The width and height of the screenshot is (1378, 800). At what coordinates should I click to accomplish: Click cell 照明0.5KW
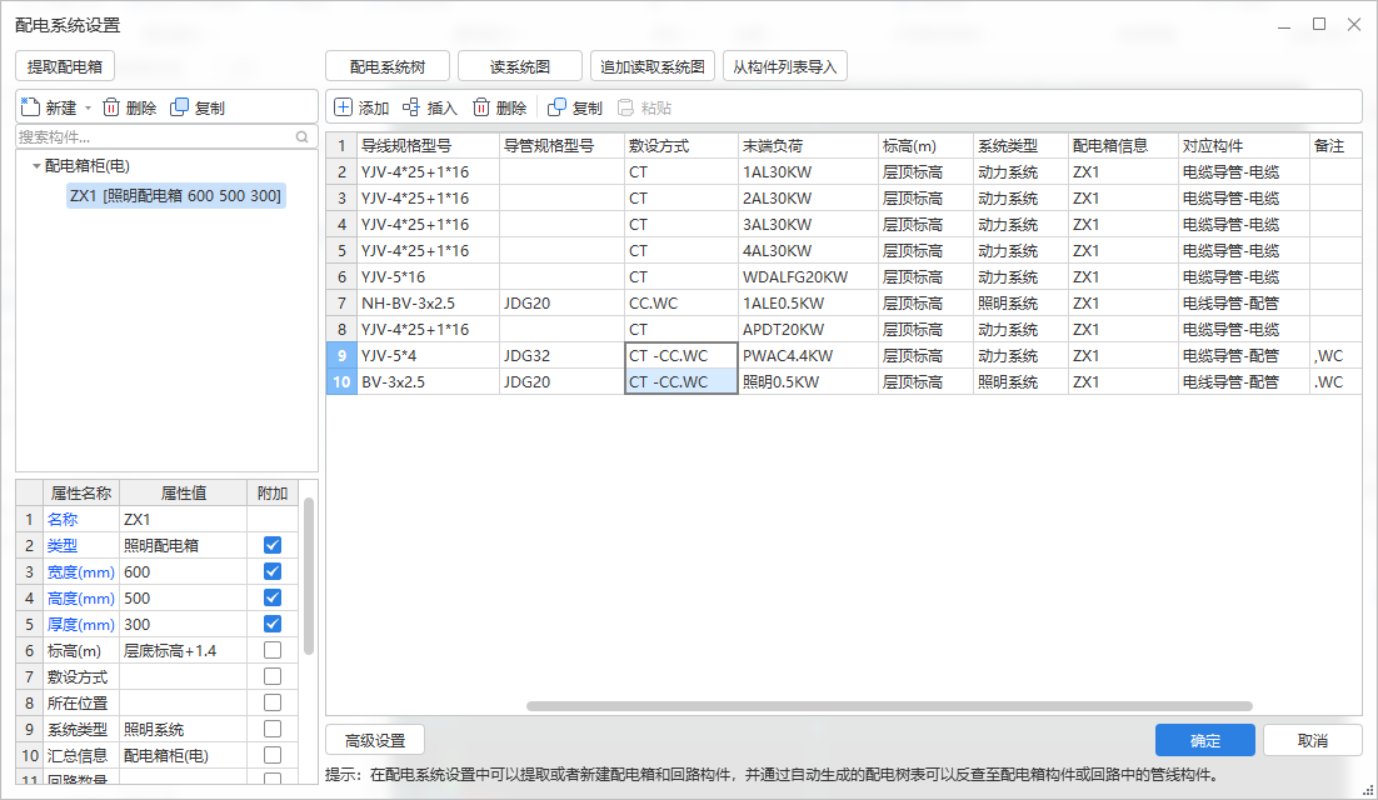[808, 381]
